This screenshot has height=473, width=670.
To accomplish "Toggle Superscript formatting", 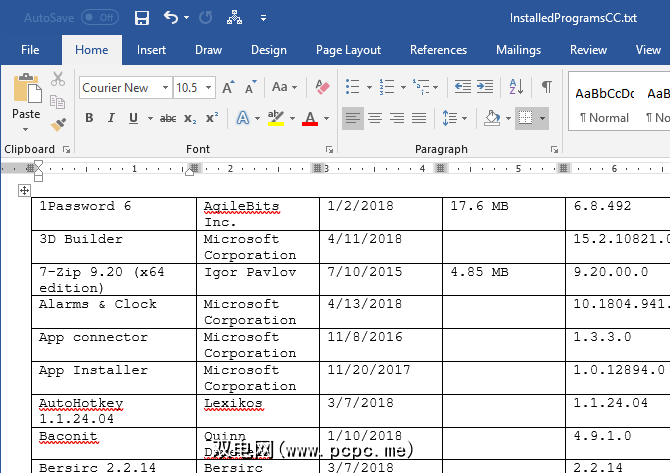I will (212, 118).
